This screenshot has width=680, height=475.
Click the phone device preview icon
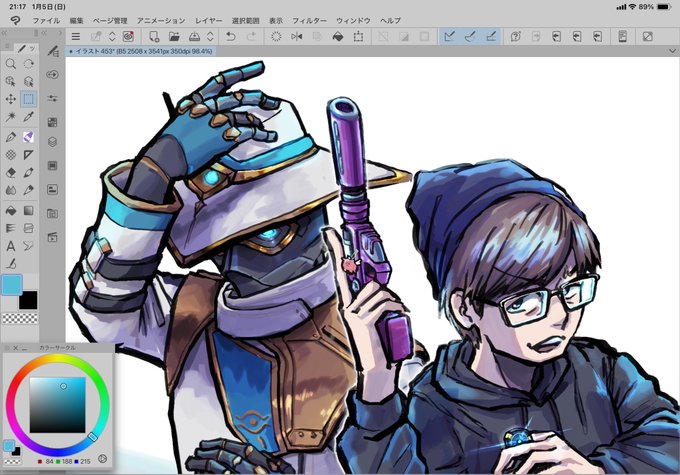(623, 37)
